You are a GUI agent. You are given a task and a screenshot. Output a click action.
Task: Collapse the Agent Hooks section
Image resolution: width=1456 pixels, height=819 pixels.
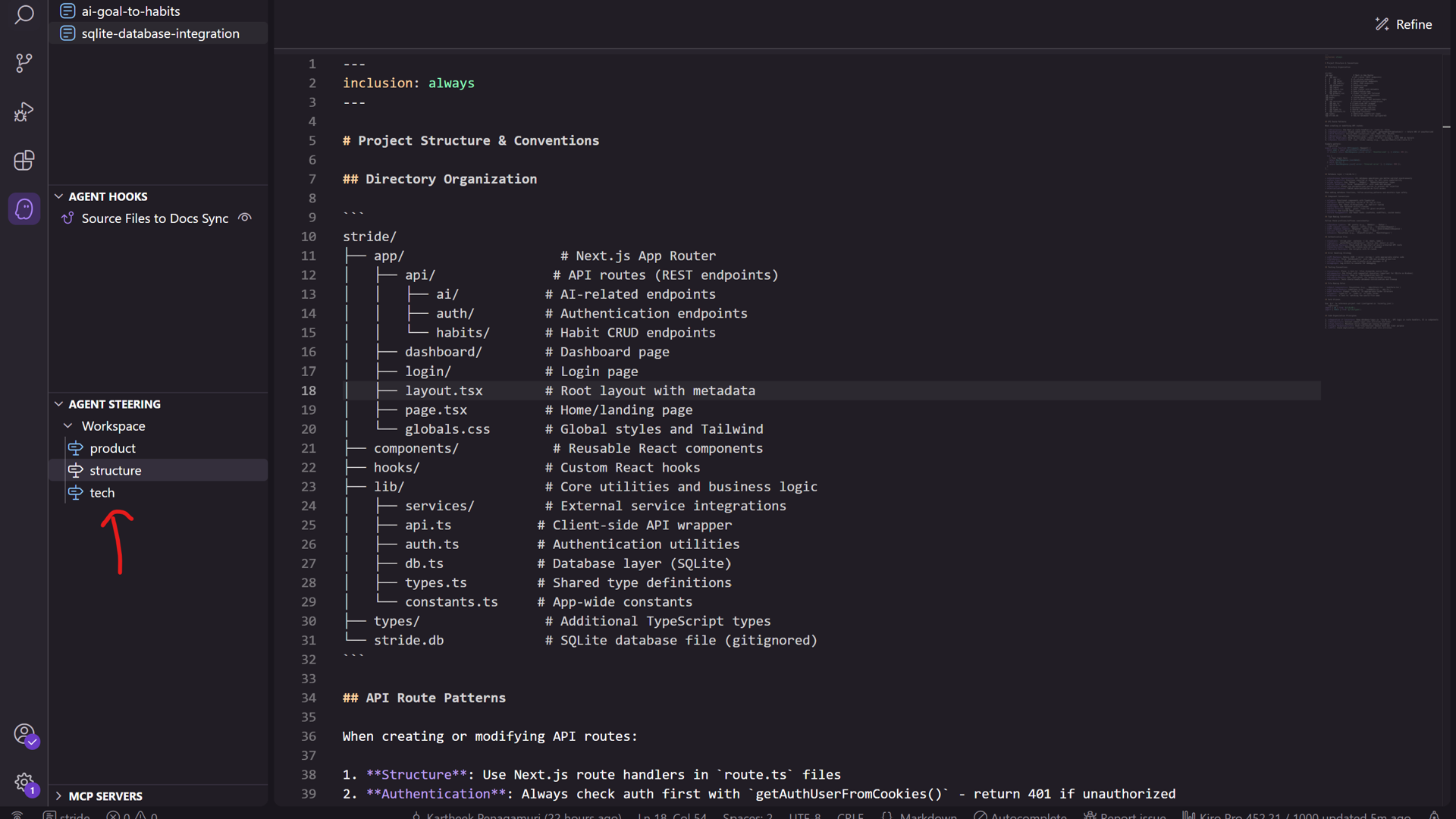(x=59, y=196)
